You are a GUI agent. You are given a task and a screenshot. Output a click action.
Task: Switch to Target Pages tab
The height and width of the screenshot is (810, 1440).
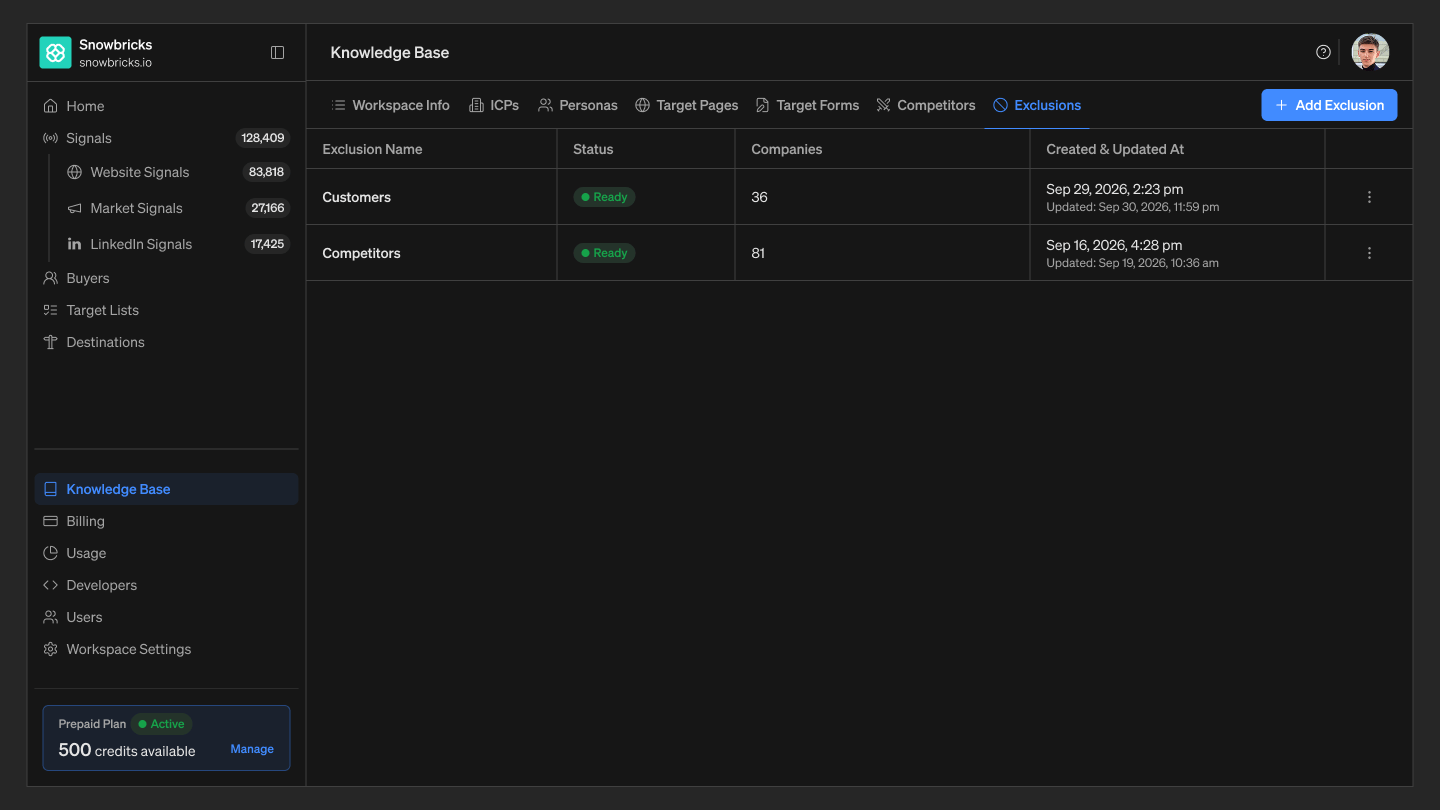point(687,105)
